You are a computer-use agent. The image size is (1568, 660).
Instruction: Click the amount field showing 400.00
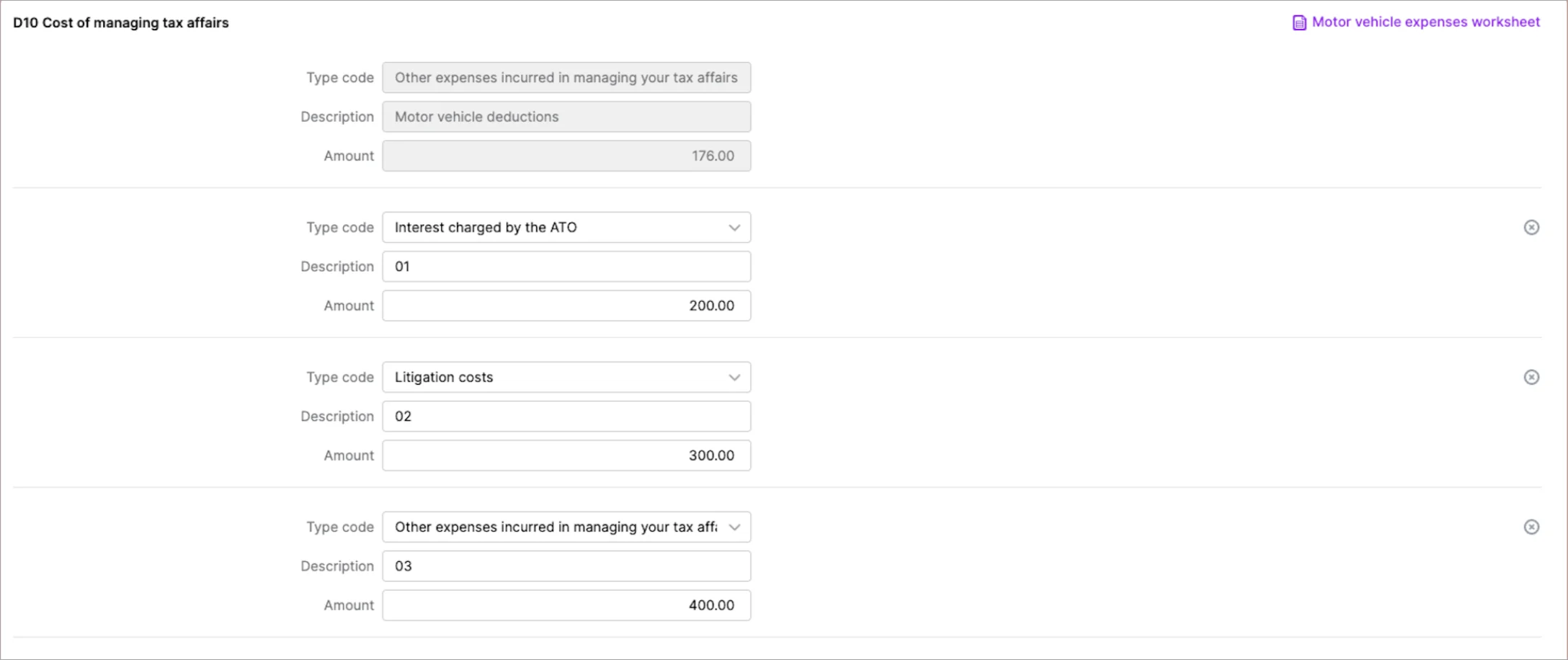pos(566,605)
